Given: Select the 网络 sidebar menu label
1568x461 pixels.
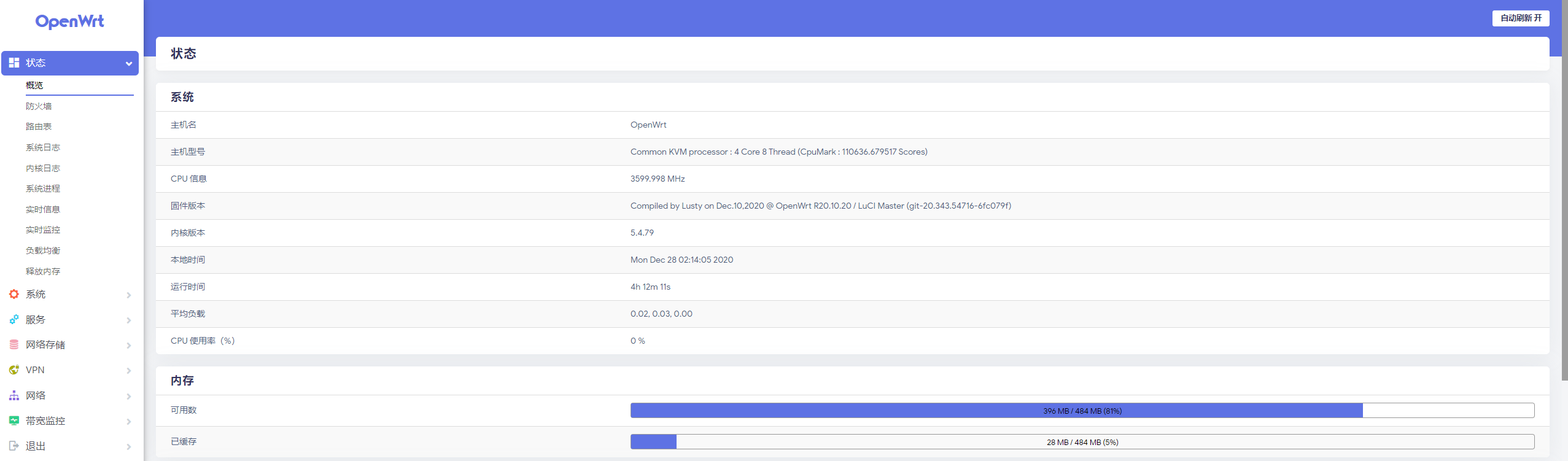Looking at the screenshot, I should [36, 395].
